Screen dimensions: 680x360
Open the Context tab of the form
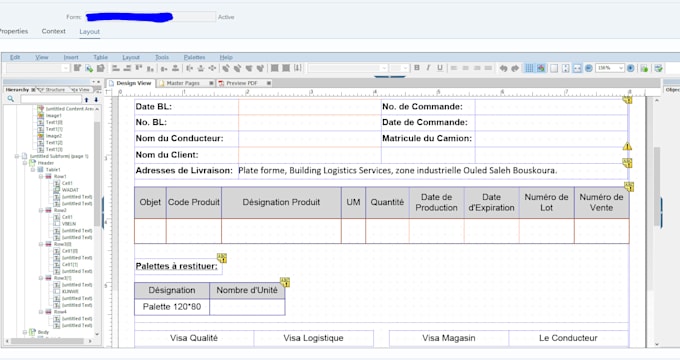(x=53, y=31)
